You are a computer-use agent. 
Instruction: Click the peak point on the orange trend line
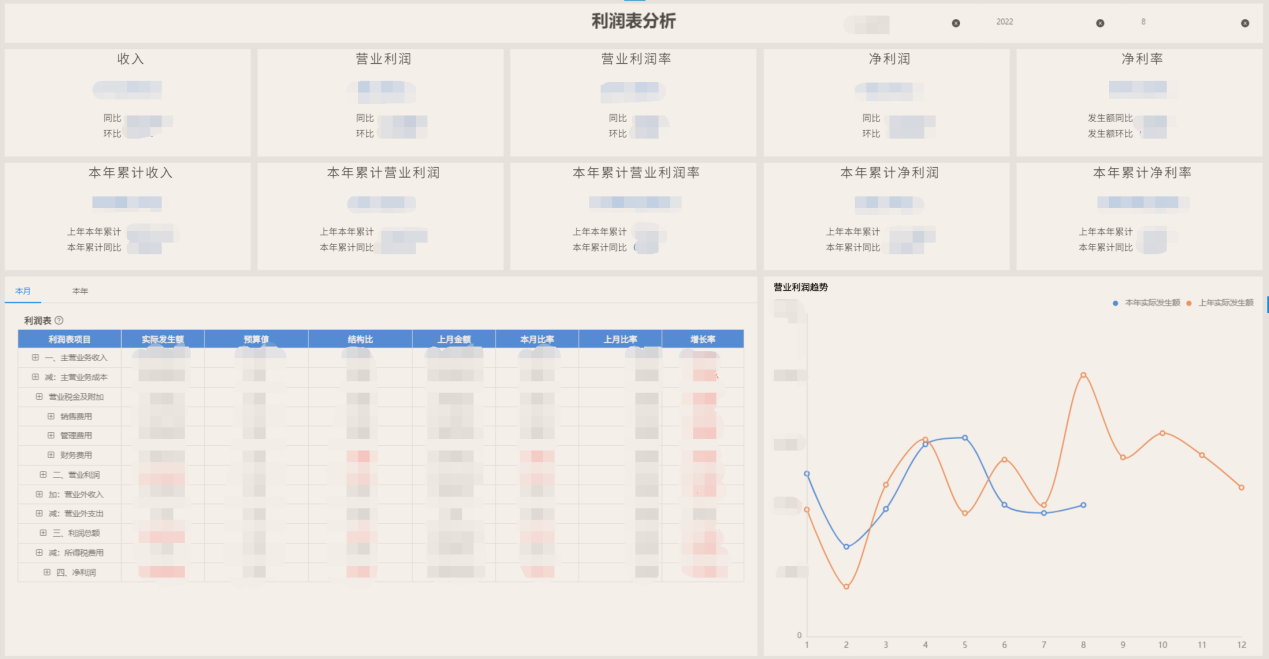(1083, 374)
